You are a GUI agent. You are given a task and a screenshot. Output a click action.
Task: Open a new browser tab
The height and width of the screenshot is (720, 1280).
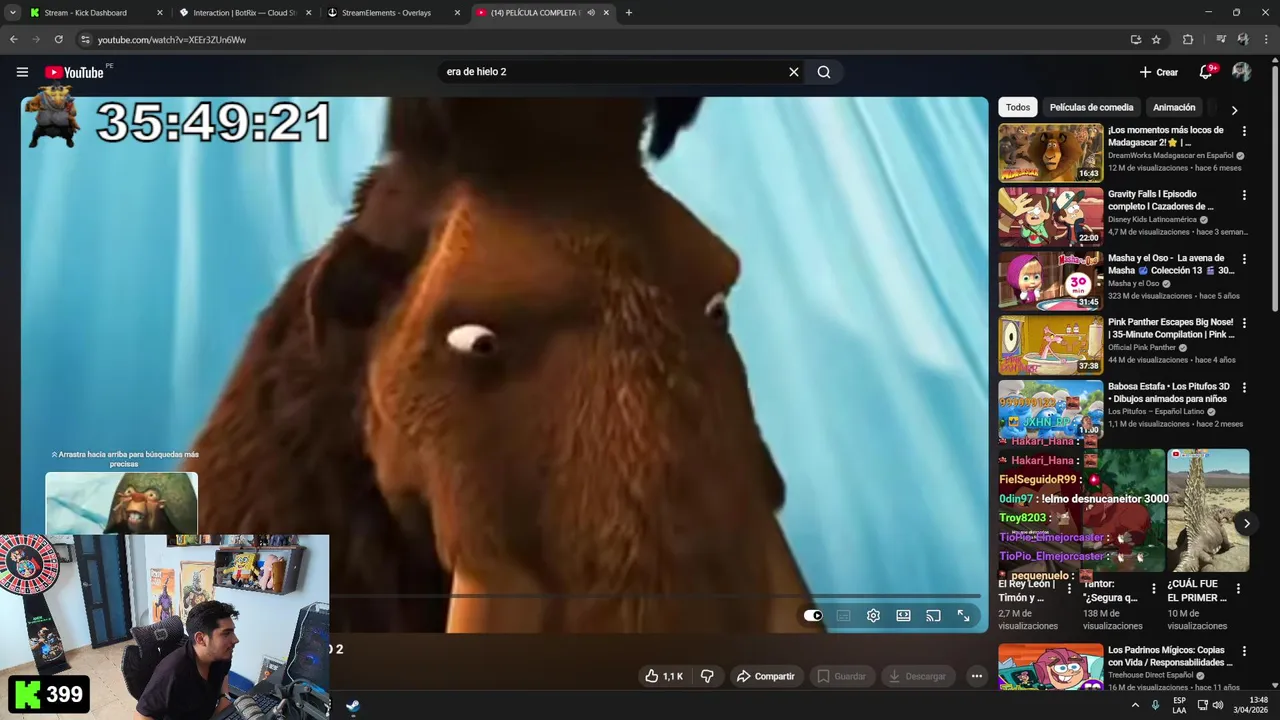click(x=628, y=13)
